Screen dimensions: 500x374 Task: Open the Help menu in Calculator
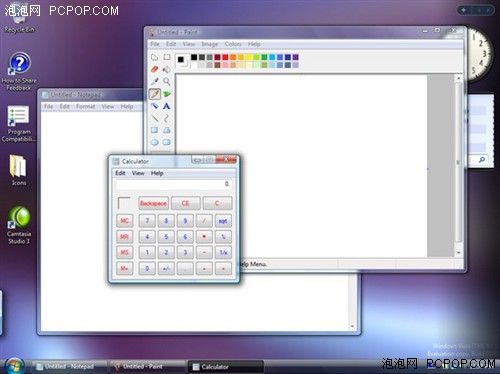157,173
